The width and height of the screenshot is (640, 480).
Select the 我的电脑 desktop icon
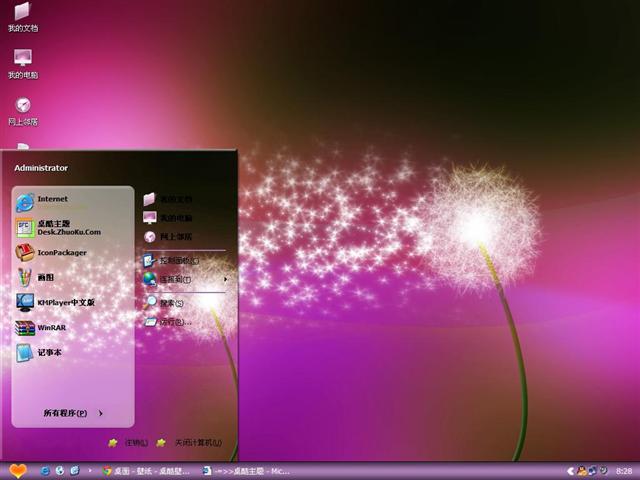[x=22, y=63]
